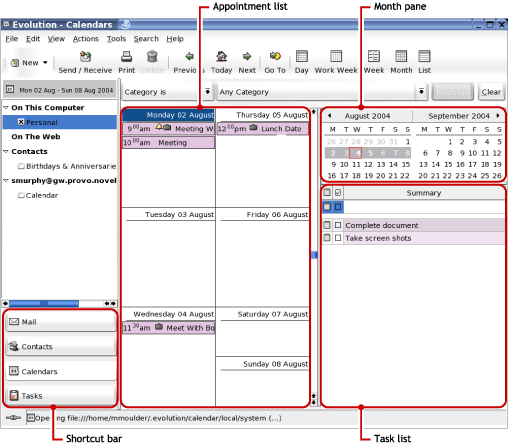Collapse the Contacts calendar group
This screenshot has height=445, width=508.
point(6,151)
